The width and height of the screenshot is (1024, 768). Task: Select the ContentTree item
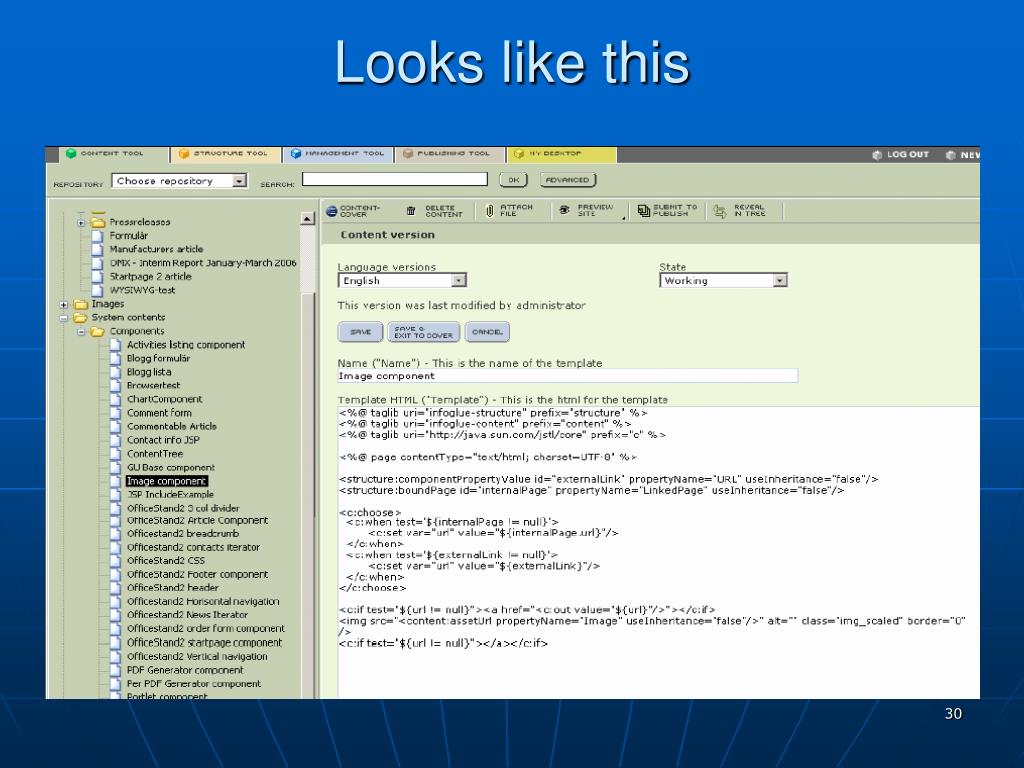(x=155, y=455)
